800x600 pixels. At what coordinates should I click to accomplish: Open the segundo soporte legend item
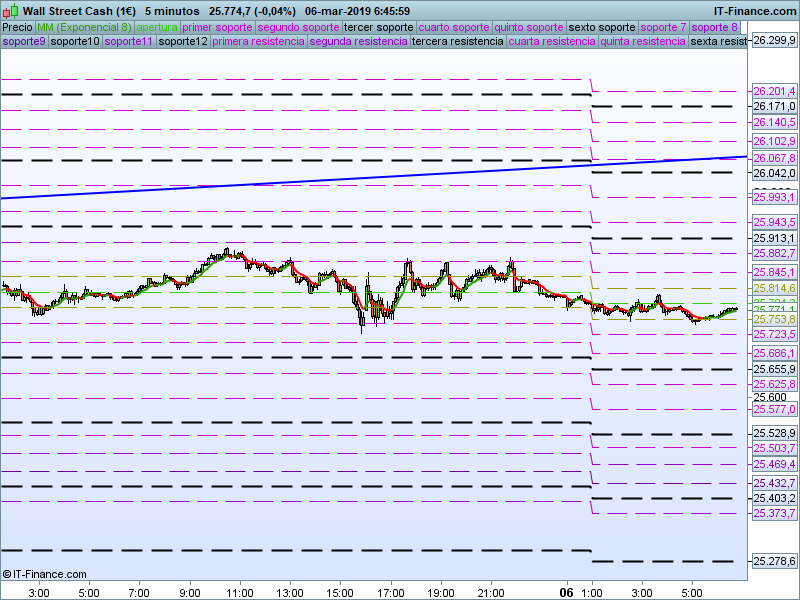click(x=298, y=27)
